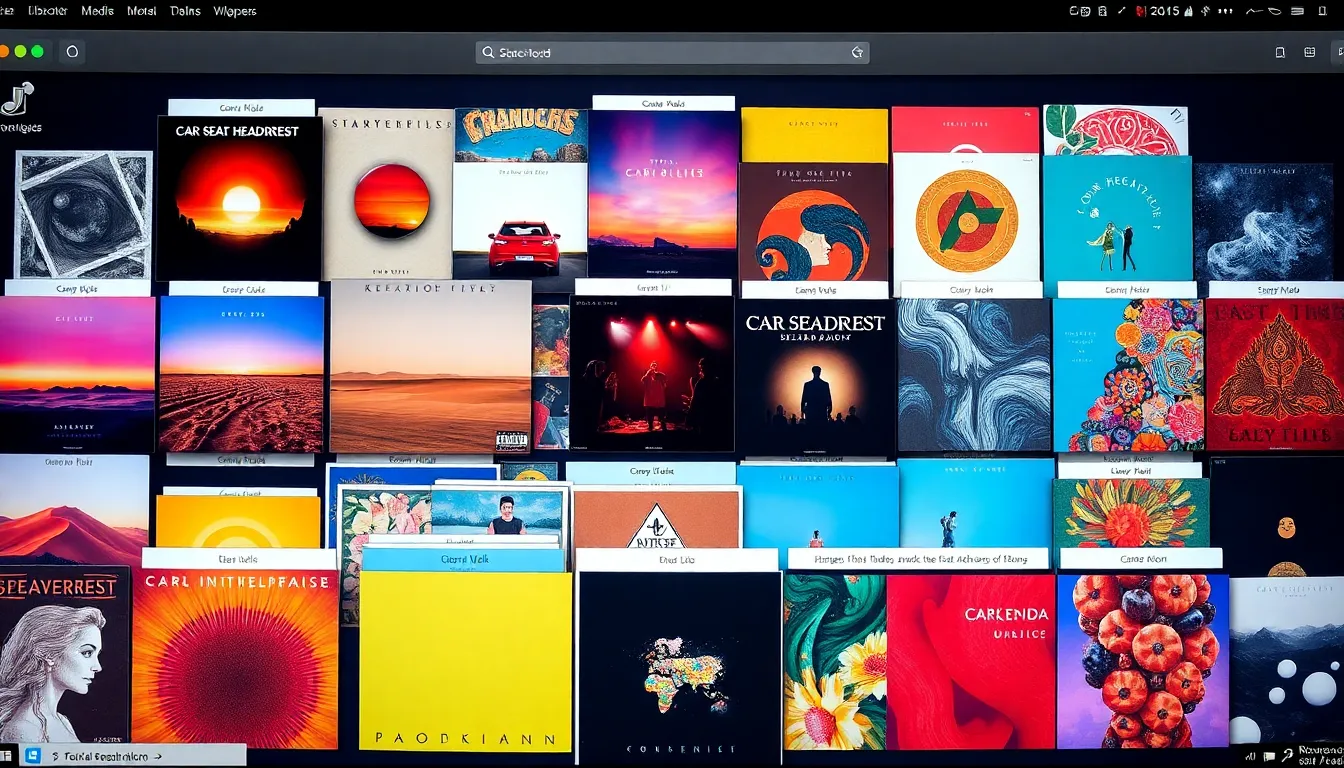
Task: Select the blue swirling waves album
Action: tap(974, 375)
